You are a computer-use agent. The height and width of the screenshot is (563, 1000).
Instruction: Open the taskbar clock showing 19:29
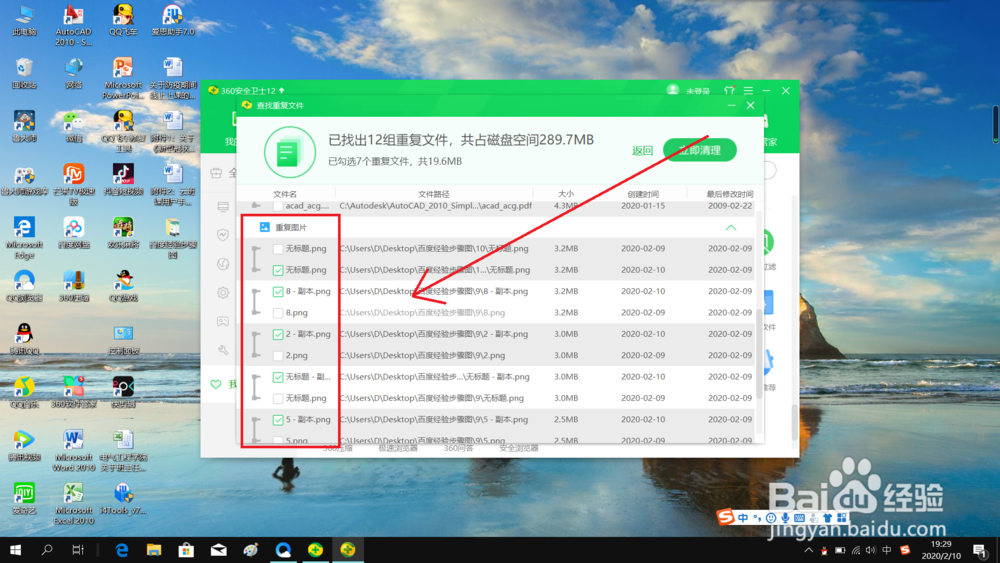pyautogui.click(x=941, y=550)
